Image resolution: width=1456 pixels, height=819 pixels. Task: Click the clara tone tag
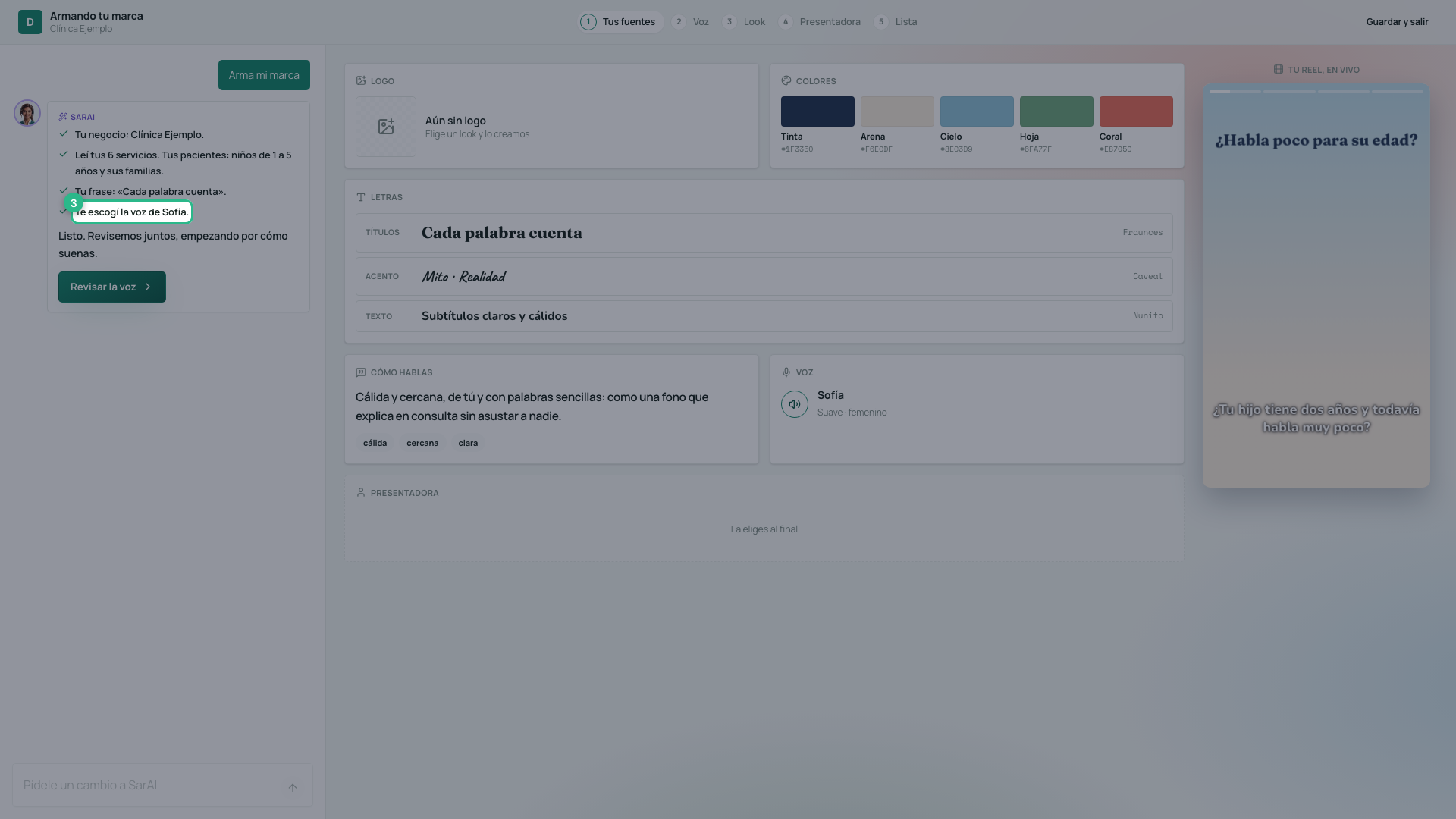tap(468, 443)
